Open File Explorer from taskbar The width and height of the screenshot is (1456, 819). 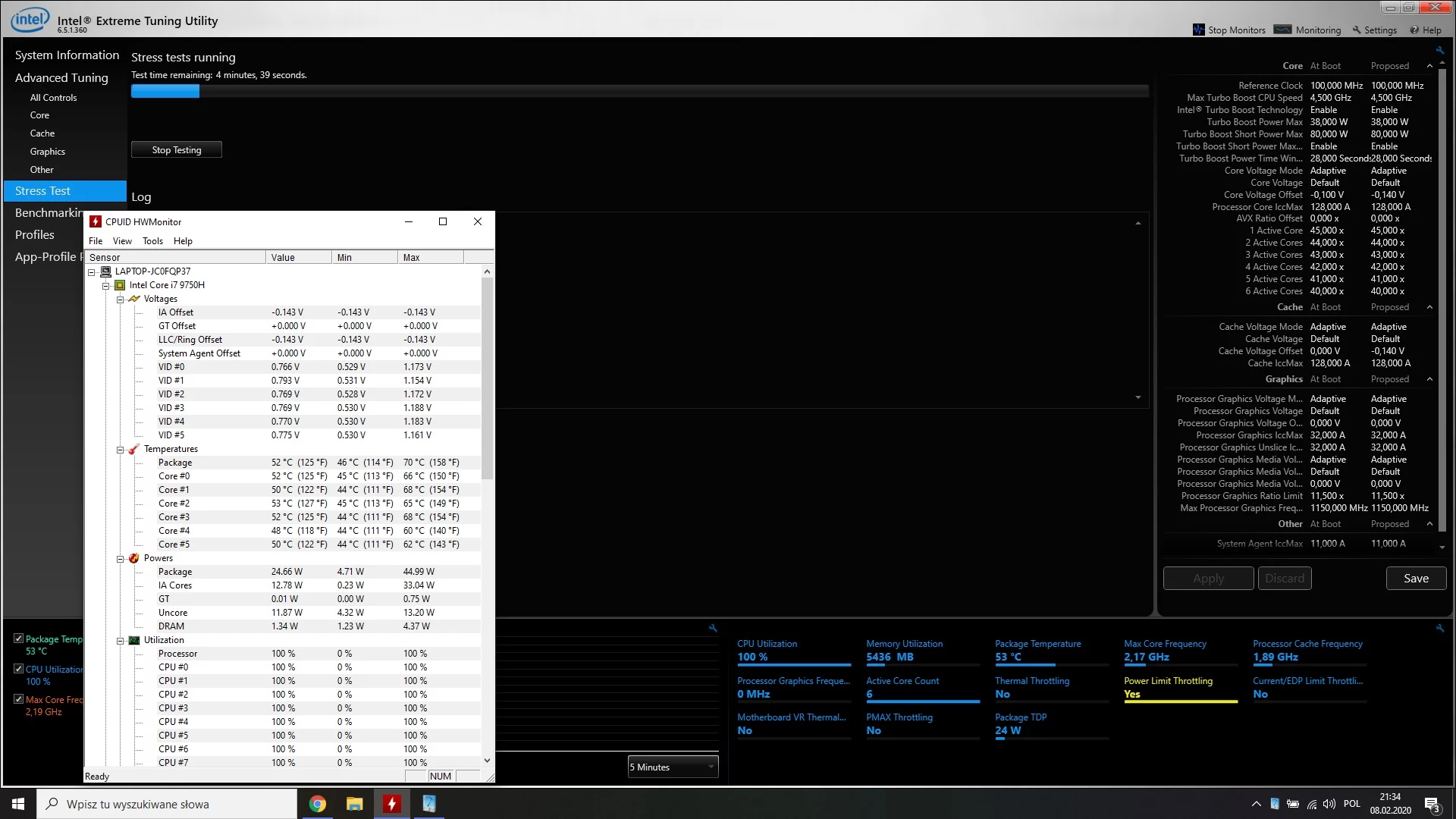click(x=354, y=804)
